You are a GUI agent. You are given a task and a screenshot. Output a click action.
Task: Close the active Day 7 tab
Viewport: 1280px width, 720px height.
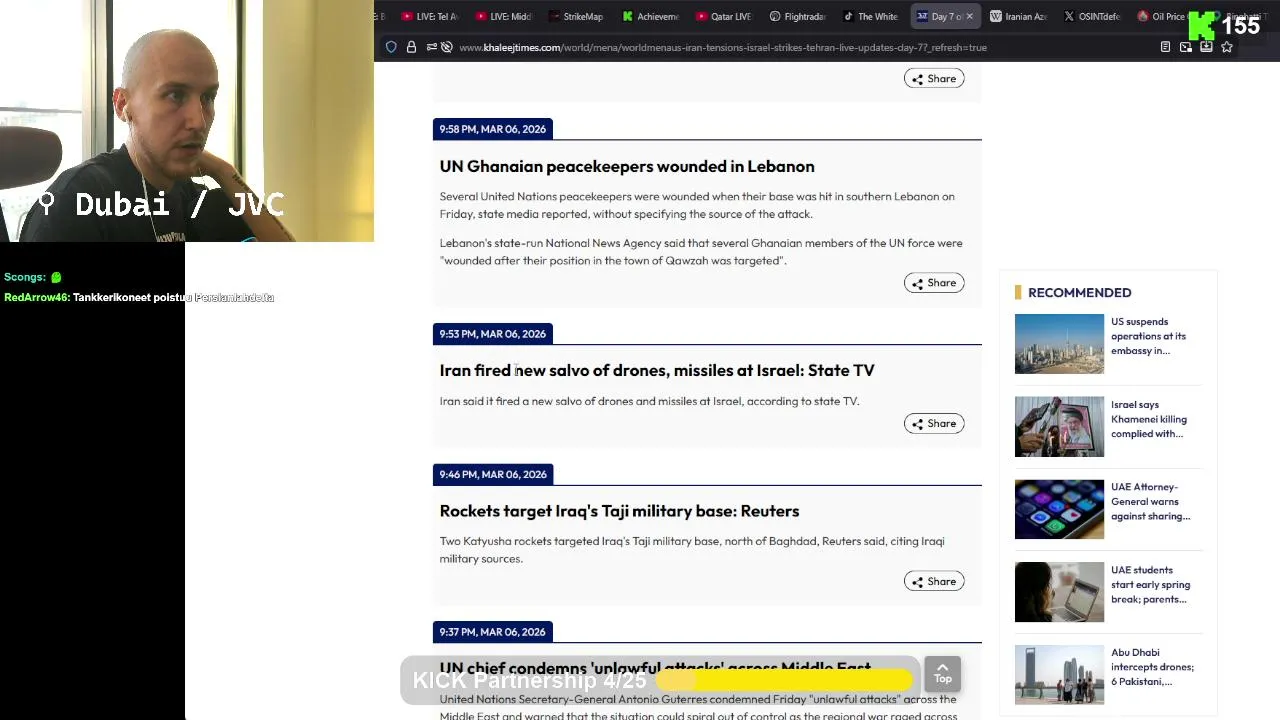coord(969,16)
